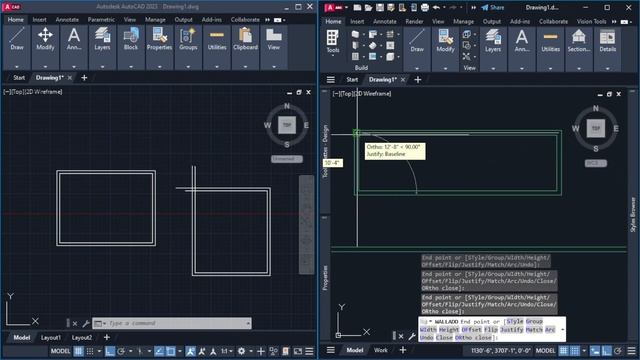Add new drawing tab in left window
Viewport: 640px width, 360px height.
(x=84, y=78)
